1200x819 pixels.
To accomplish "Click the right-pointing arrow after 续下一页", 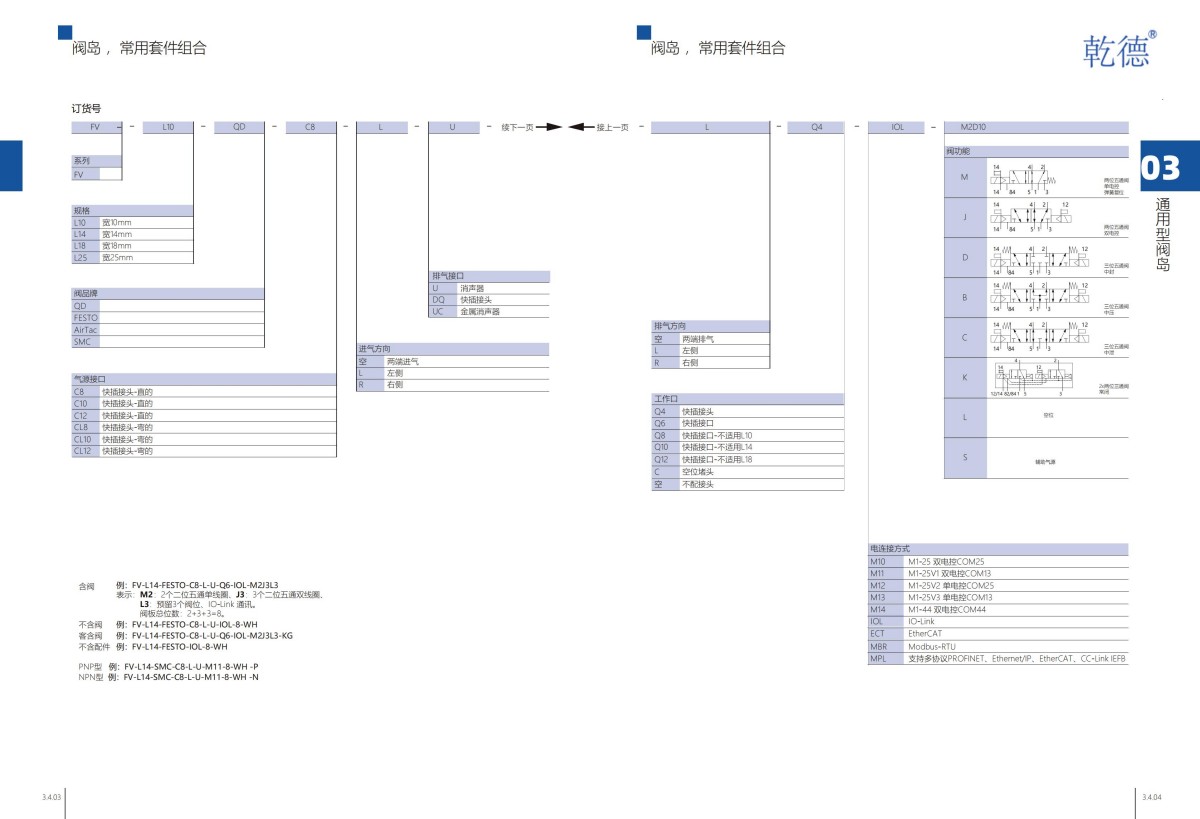I will coord(549,127).
